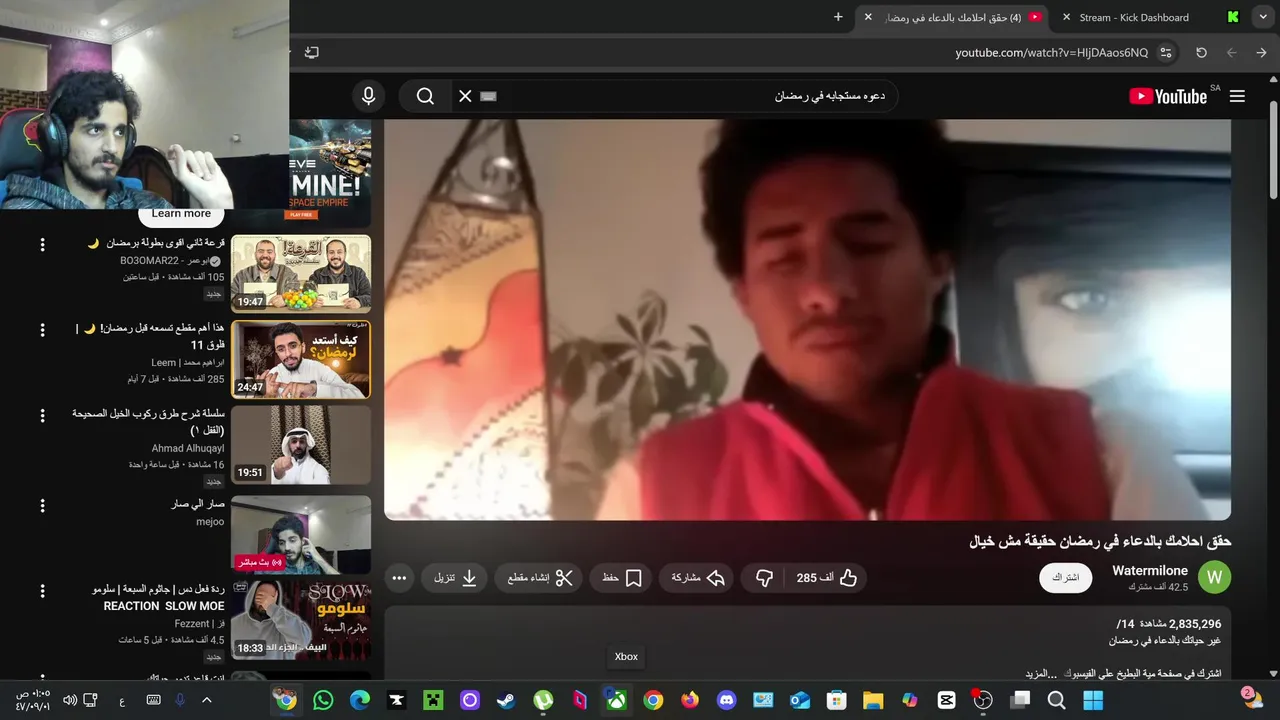Open the Watermilone channel avatar
This screenshot has height=720, width=1280.
[x=1215, y=577]
